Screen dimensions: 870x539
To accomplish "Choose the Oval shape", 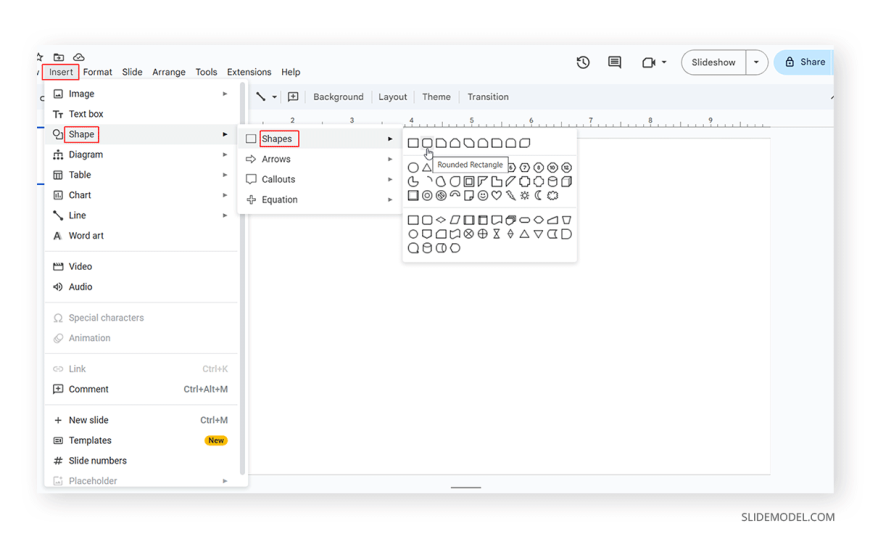I will (413, 168).
